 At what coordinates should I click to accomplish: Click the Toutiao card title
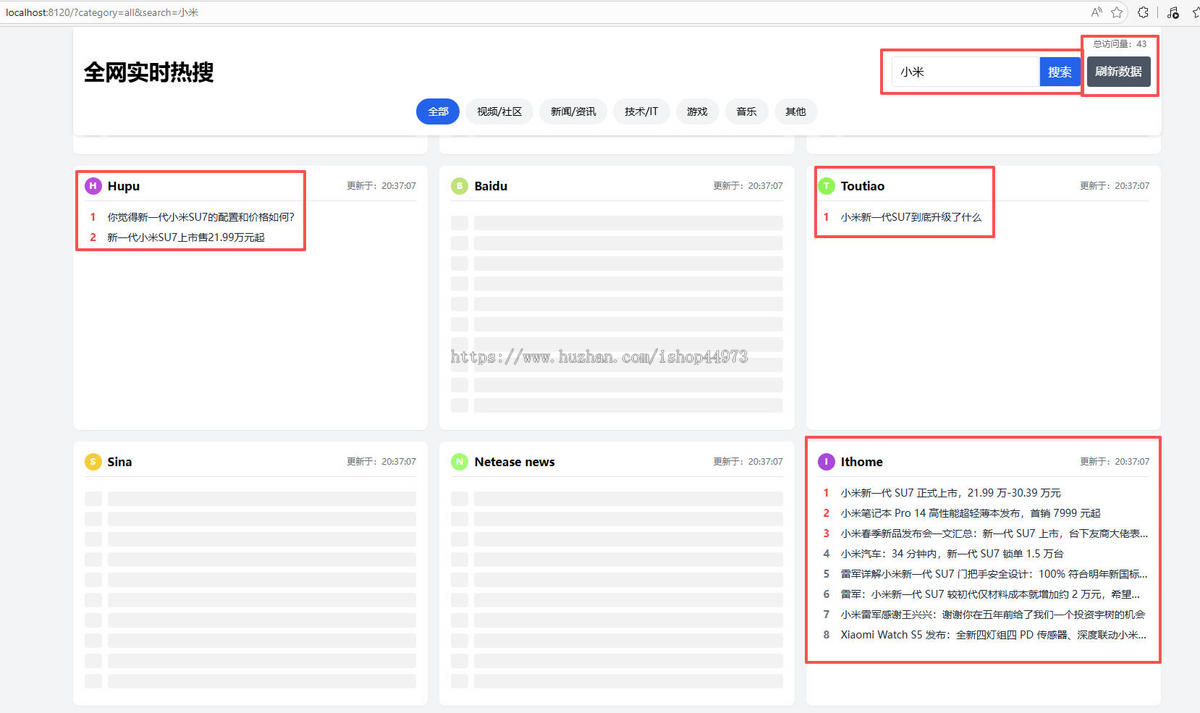[x=862, y=186]
